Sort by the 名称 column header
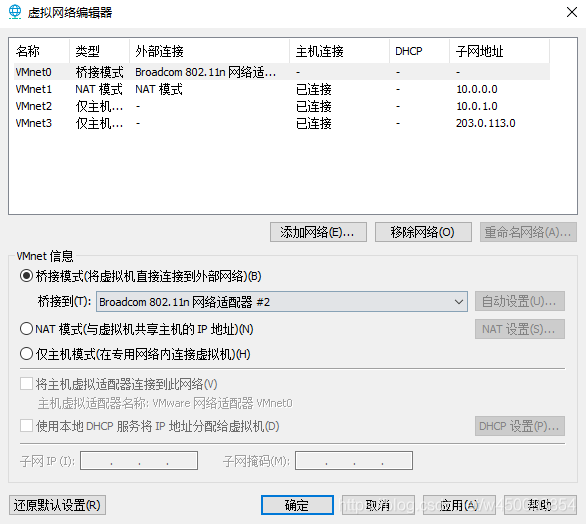Viewport: 586px width, 524px height. pyautogui.click(x=41, y=51)
